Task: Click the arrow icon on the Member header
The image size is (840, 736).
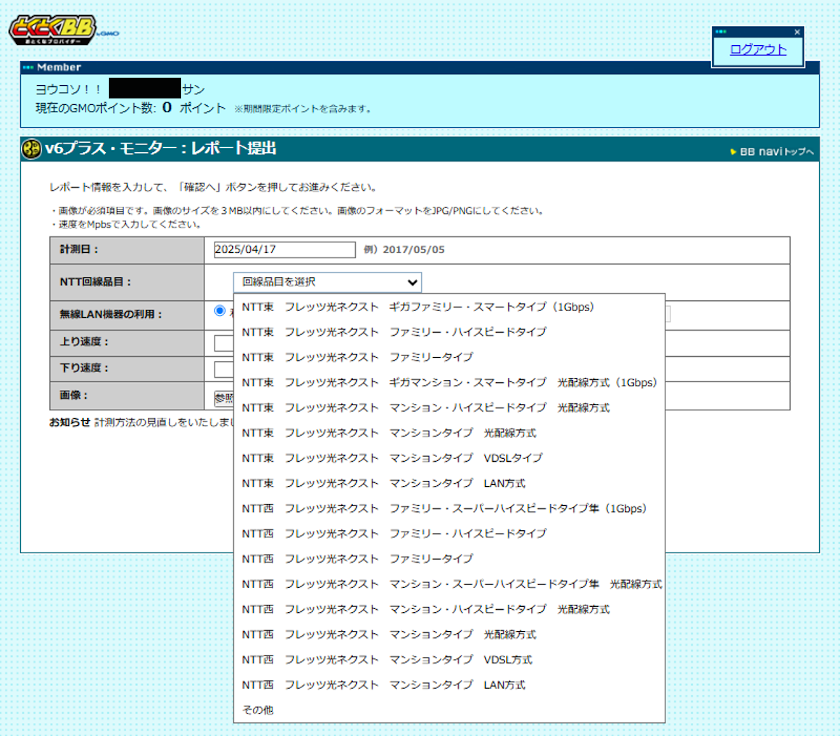Action: point(27,67)
